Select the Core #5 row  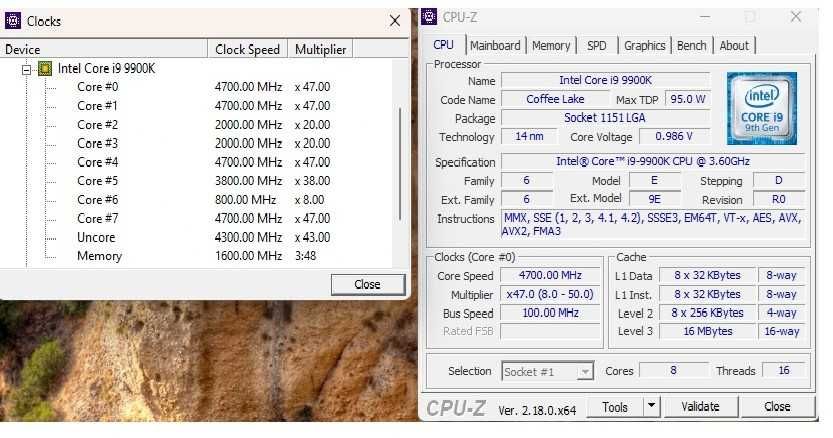coord(98,181)
